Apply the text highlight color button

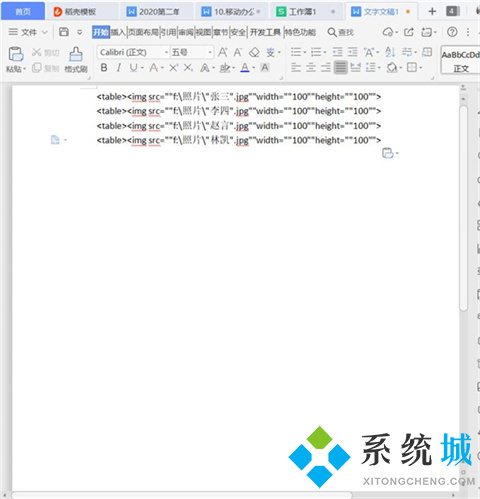225,68
